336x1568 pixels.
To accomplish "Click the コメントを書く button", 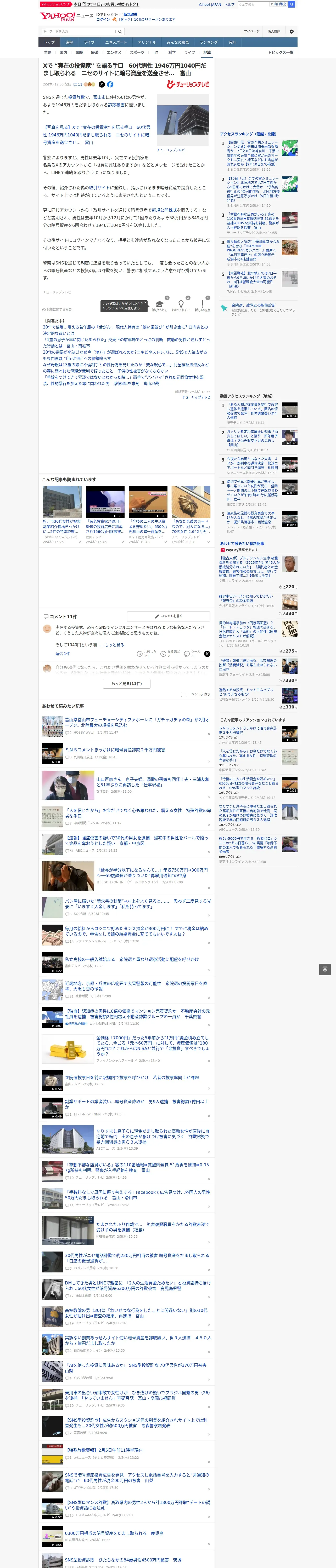I will click(x=168, y=616).
